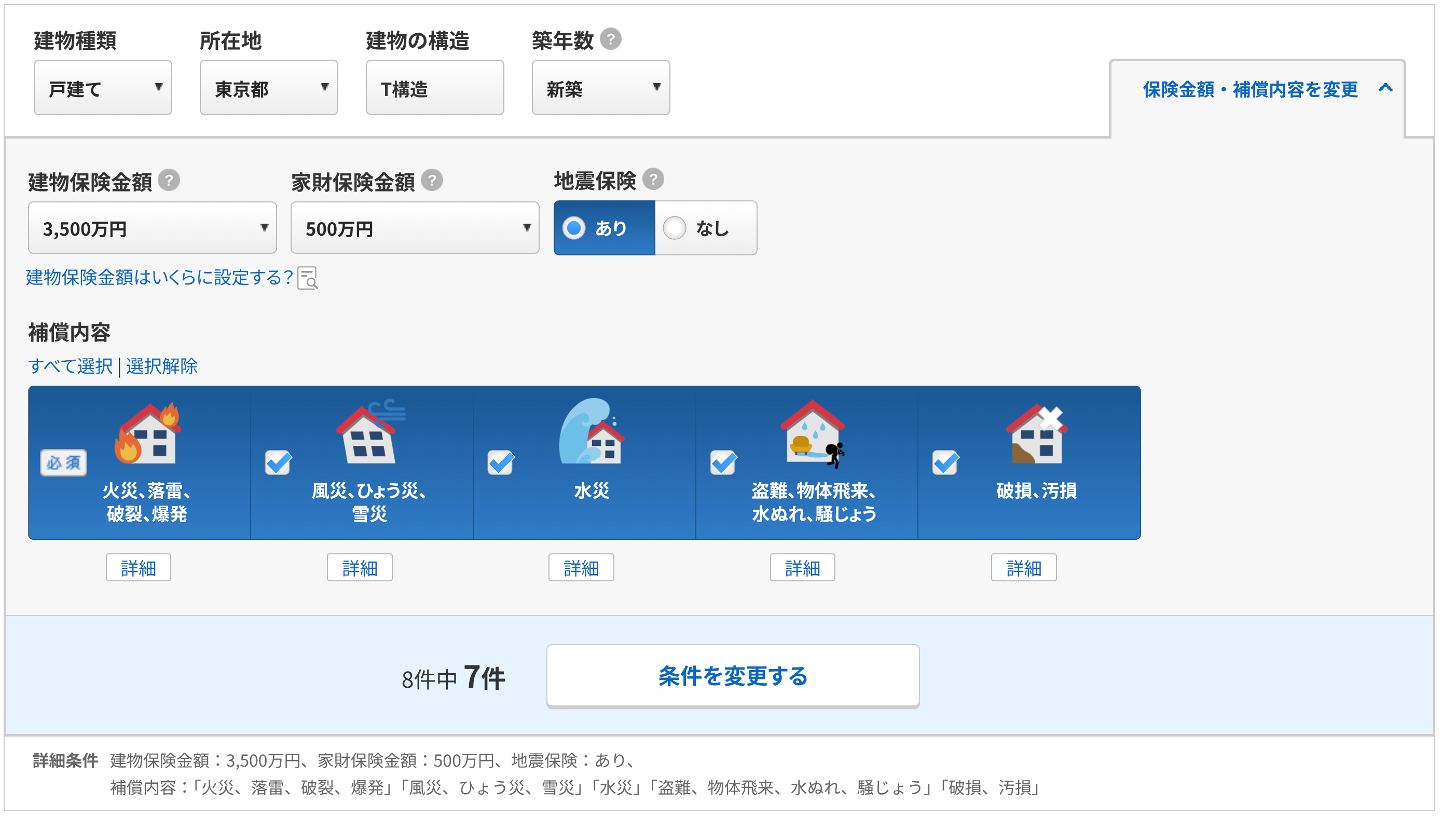Click help icon next to 築年数
Image resolution: width=1456 pixels, height=817 pixels.
(610, 39)
